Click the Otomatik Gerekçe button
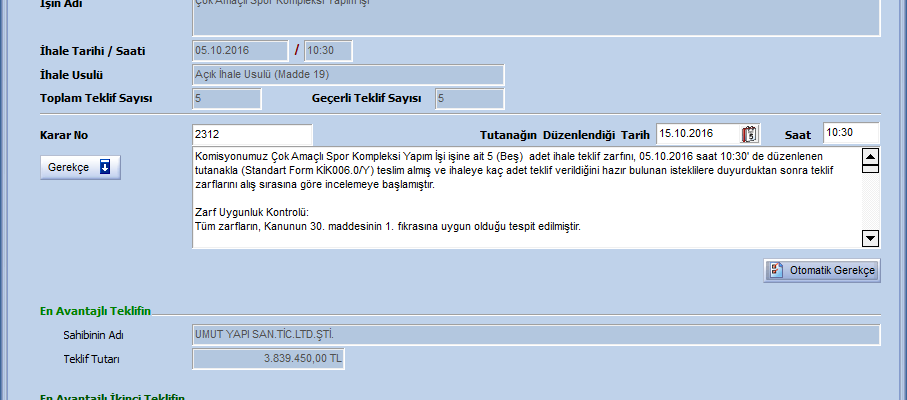 tap(822, 271)
